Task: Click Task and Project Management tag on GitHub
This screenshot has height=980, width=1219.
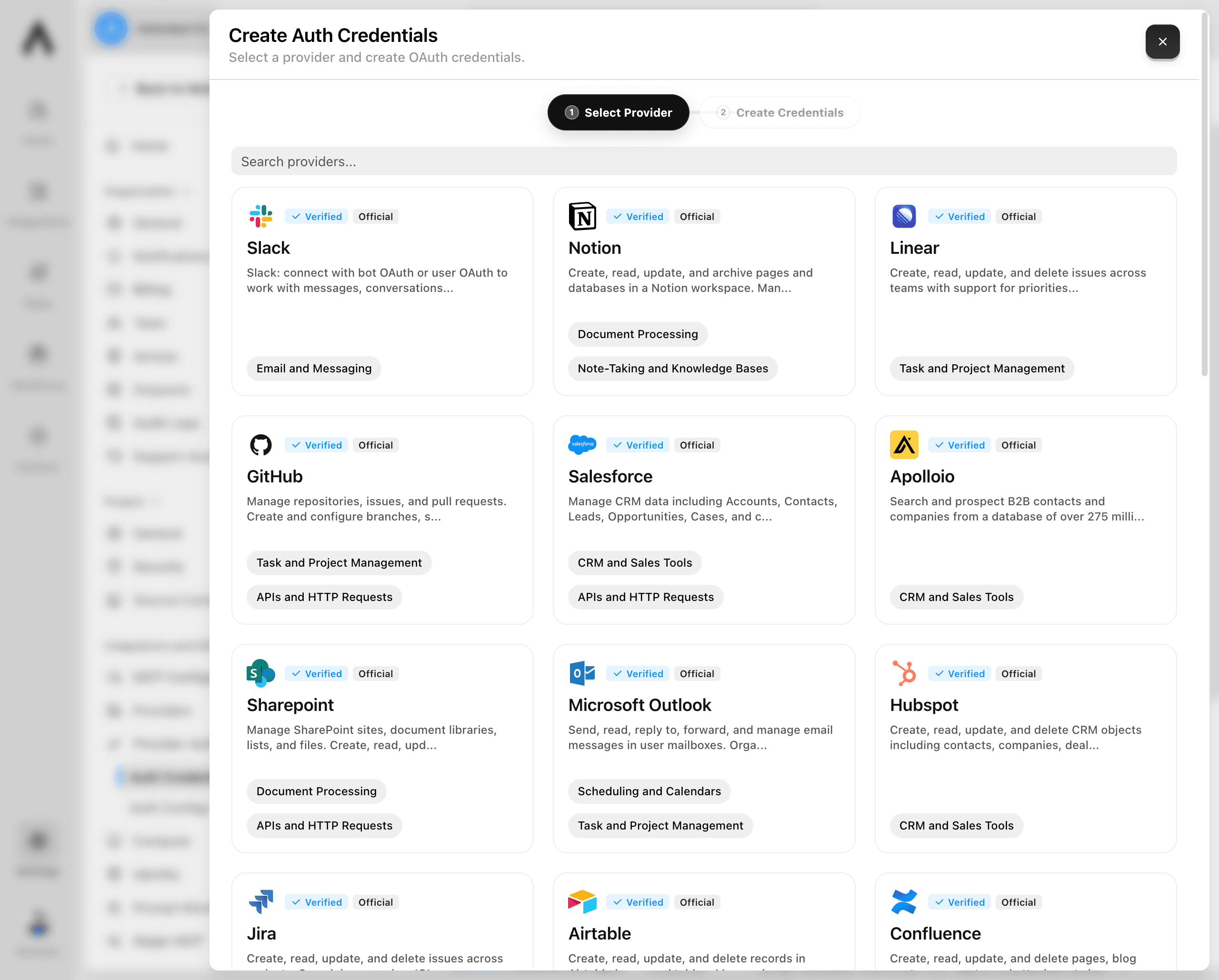Action: (x=339, y=562)
